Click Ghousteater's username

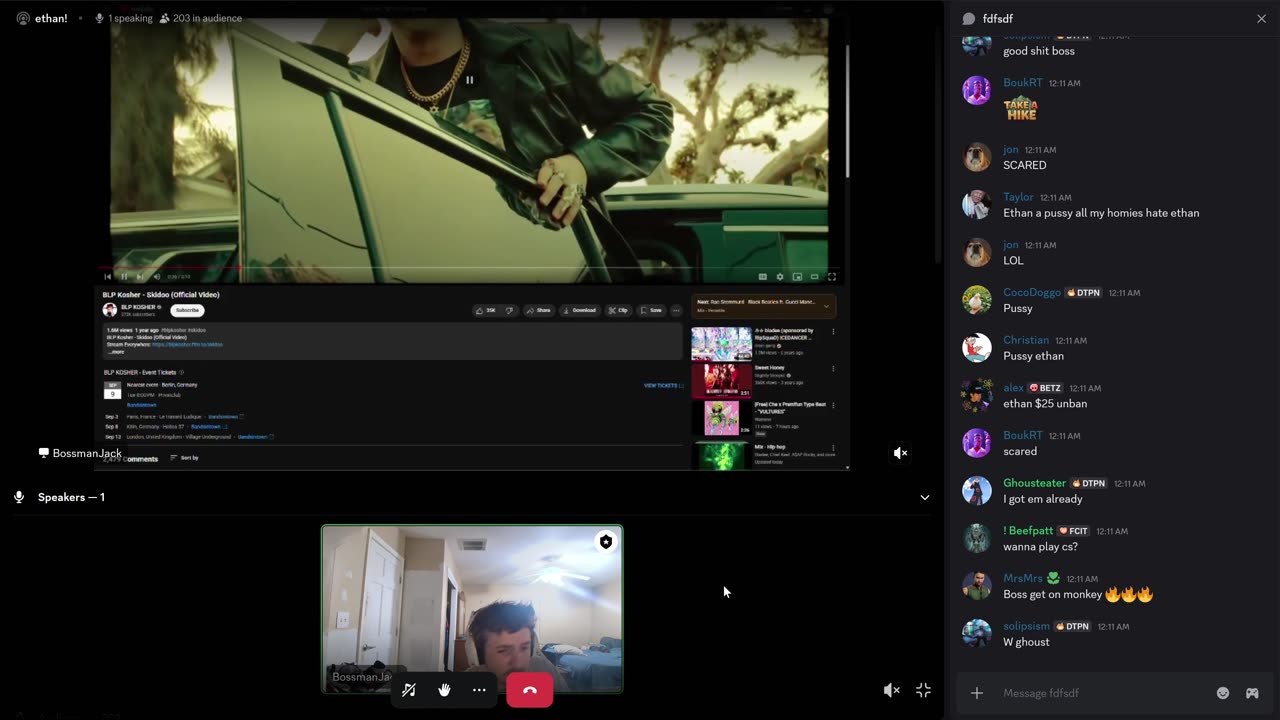(1035, 483)
